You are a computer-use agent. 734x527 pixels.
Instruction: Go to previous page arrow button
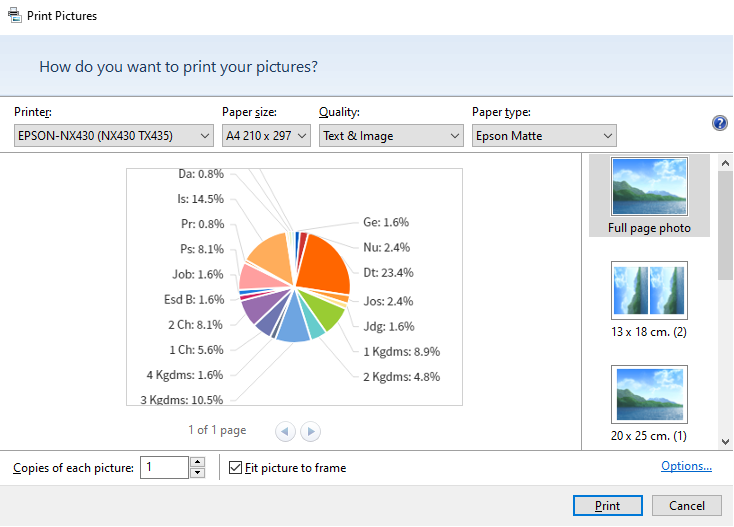[x=285, y=431]
